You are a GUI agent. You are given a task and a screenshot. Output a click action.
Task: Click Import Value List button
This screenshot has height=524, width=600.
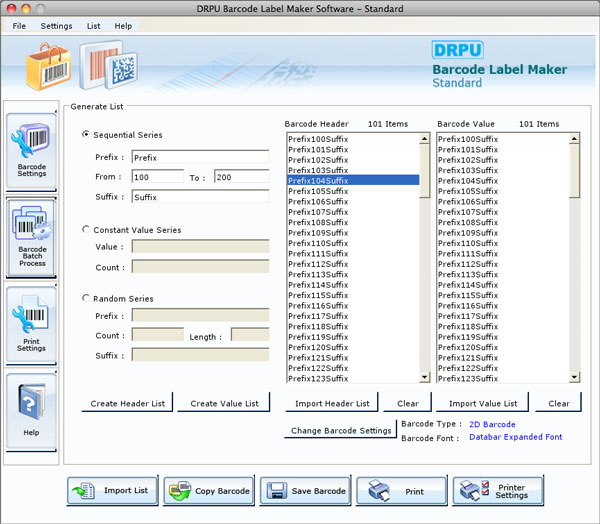point(483,403)
